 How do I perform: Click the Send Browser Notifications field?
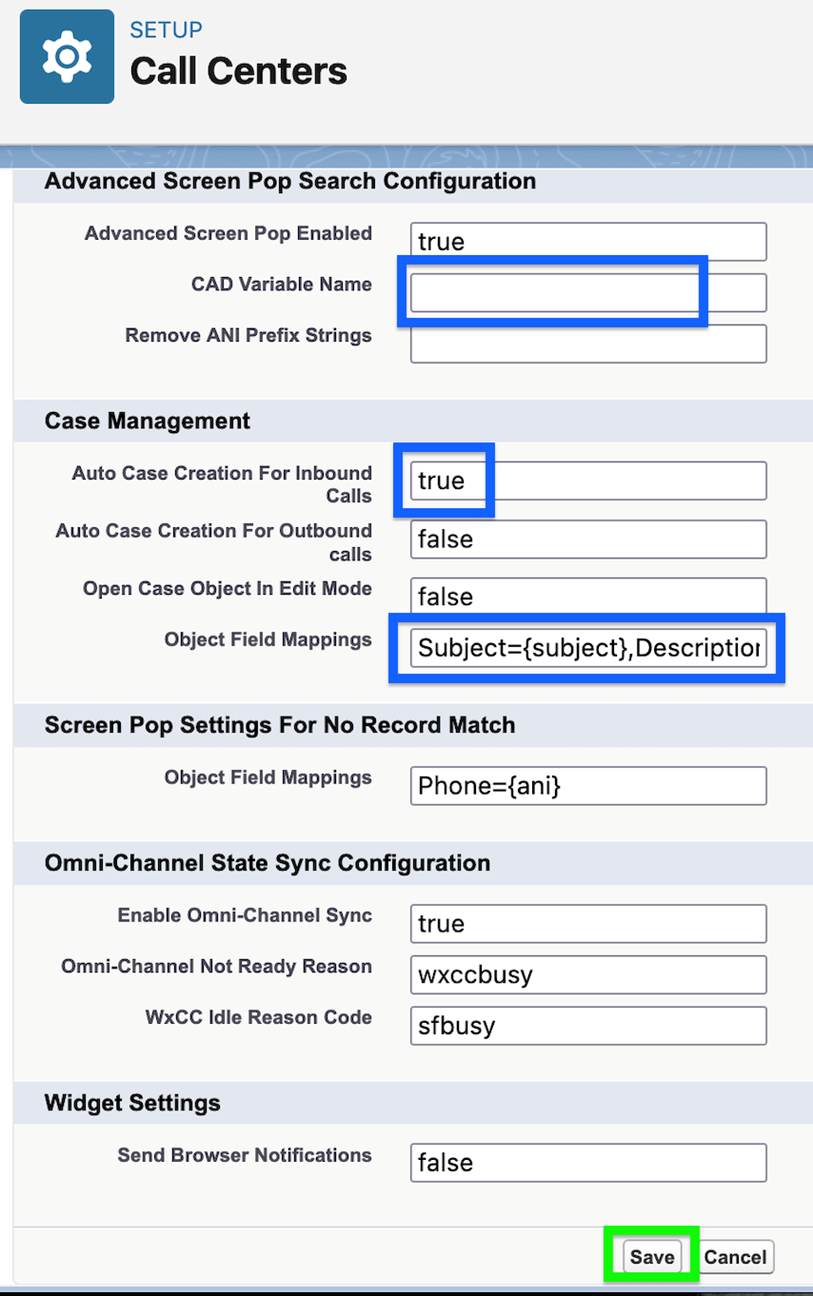(588, 1163)
